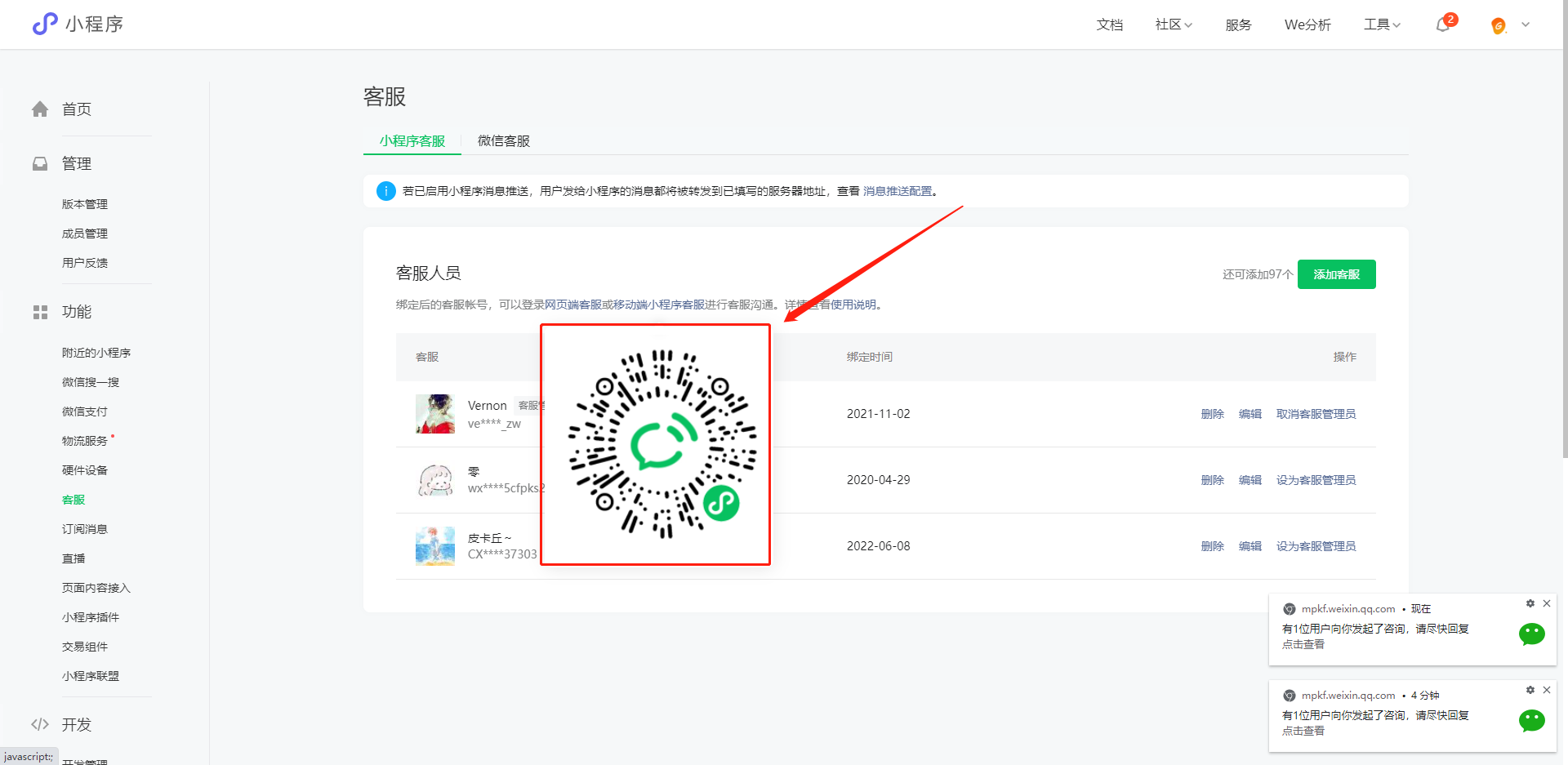
Task: Open the 消息推送配置 link
Action: click(898, 191)
